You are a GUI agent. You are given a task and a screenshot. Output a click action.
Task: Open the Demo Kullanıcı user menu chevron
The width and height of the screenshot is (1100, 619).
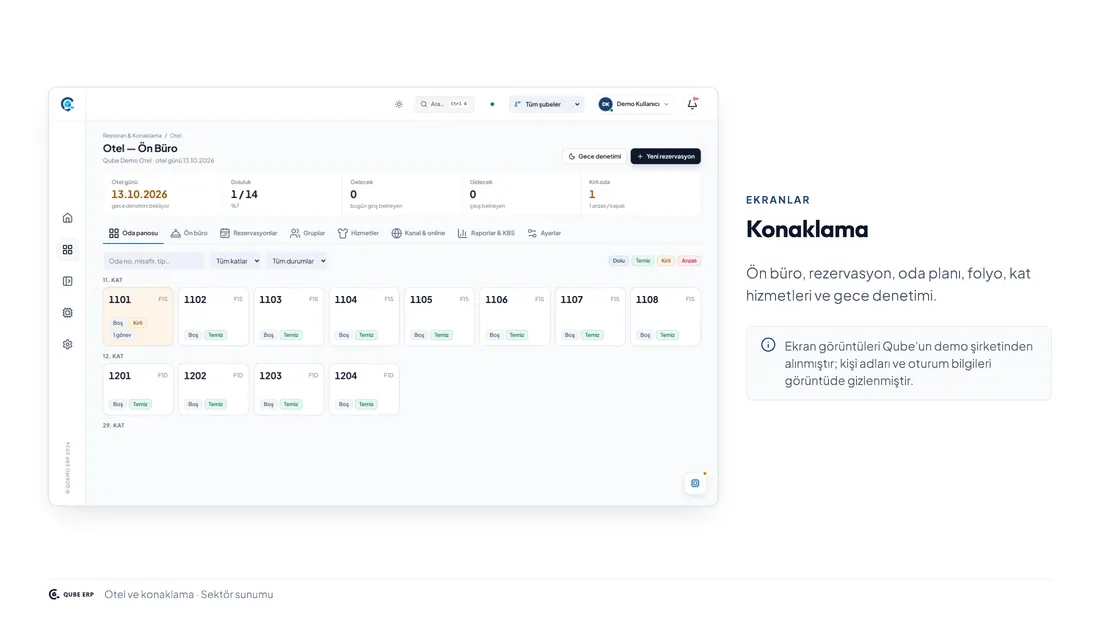[666, 105]
